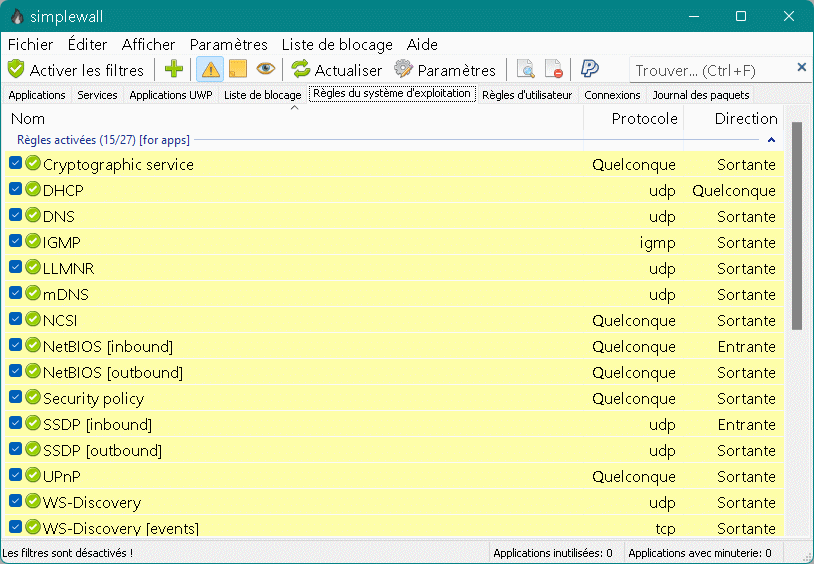814x564 pixels.
Task: Click the Règles activées (15/27) group label
Action: (103, 140)
